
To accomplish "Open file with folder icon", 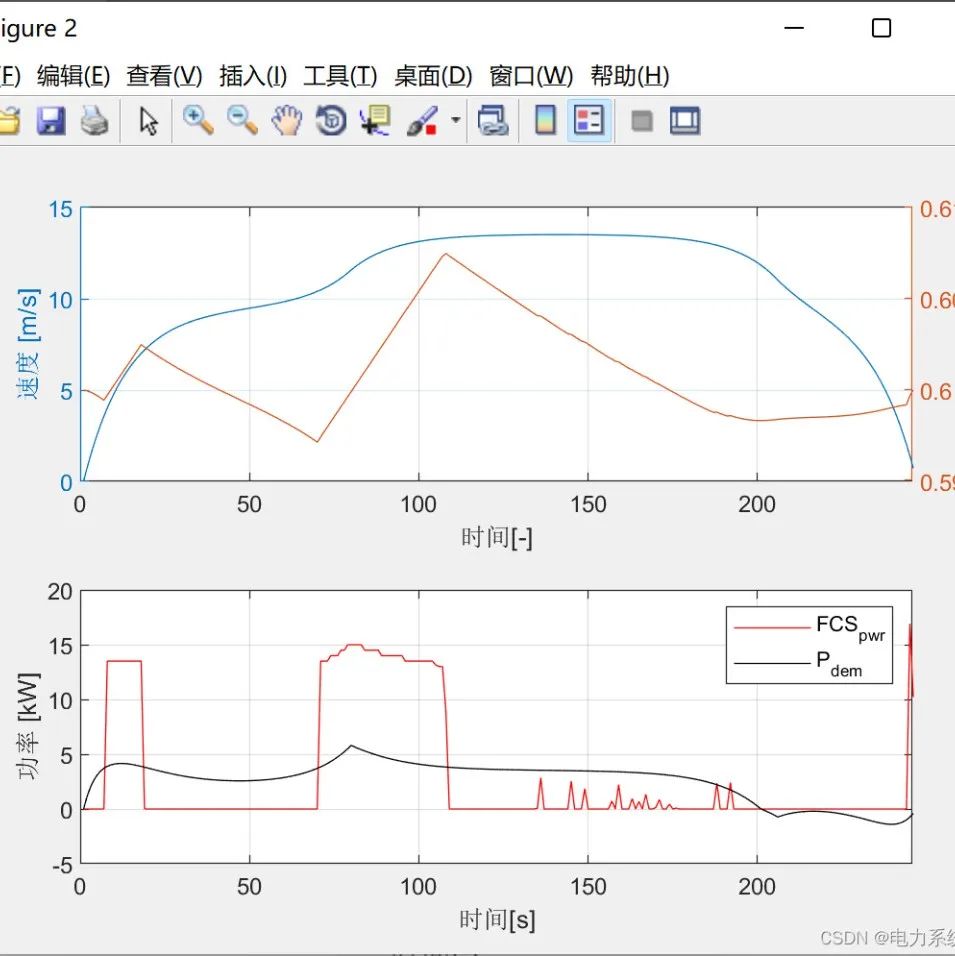I will (x=9, y=120).
